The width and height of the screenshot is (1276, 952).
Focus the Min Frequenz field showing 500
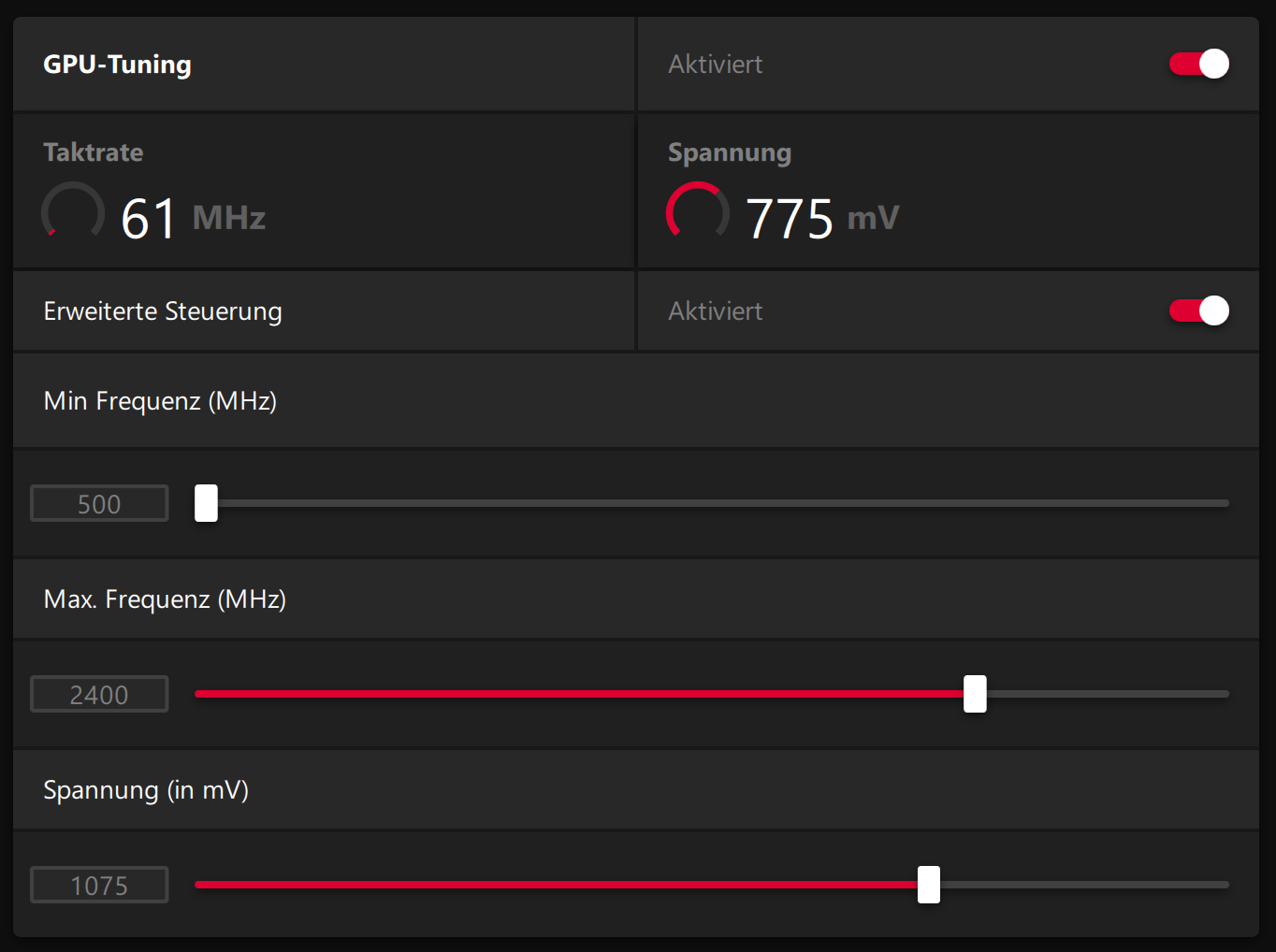pos(99,504)
